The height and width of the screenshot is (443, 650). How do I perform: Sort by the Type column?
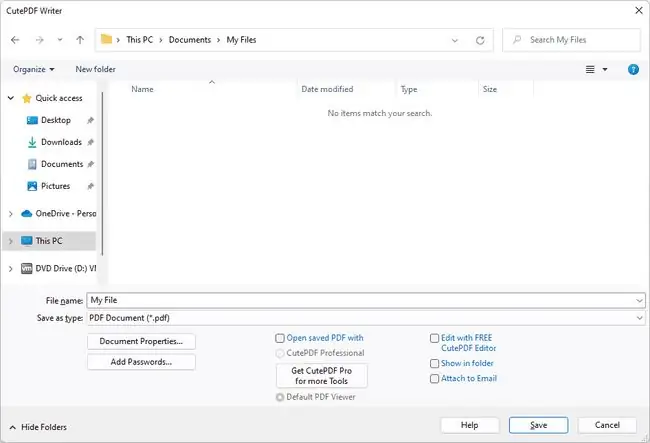[x=409, y=89]
